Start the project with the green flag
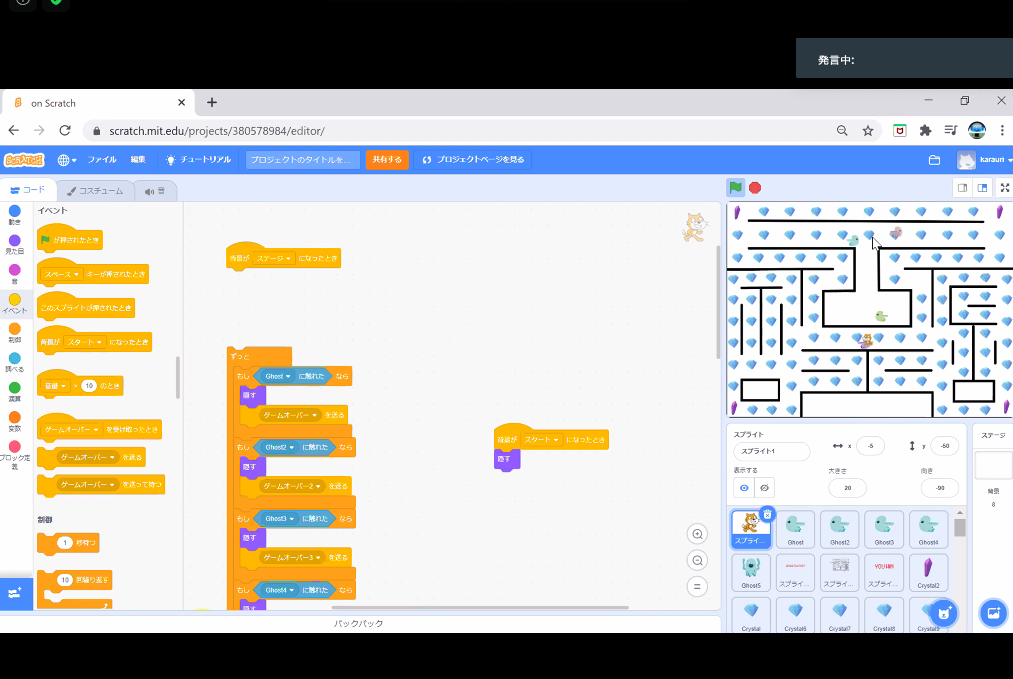Image resolution: width=1013 pixels, height=679 pixels. click(x=735, y=187)
